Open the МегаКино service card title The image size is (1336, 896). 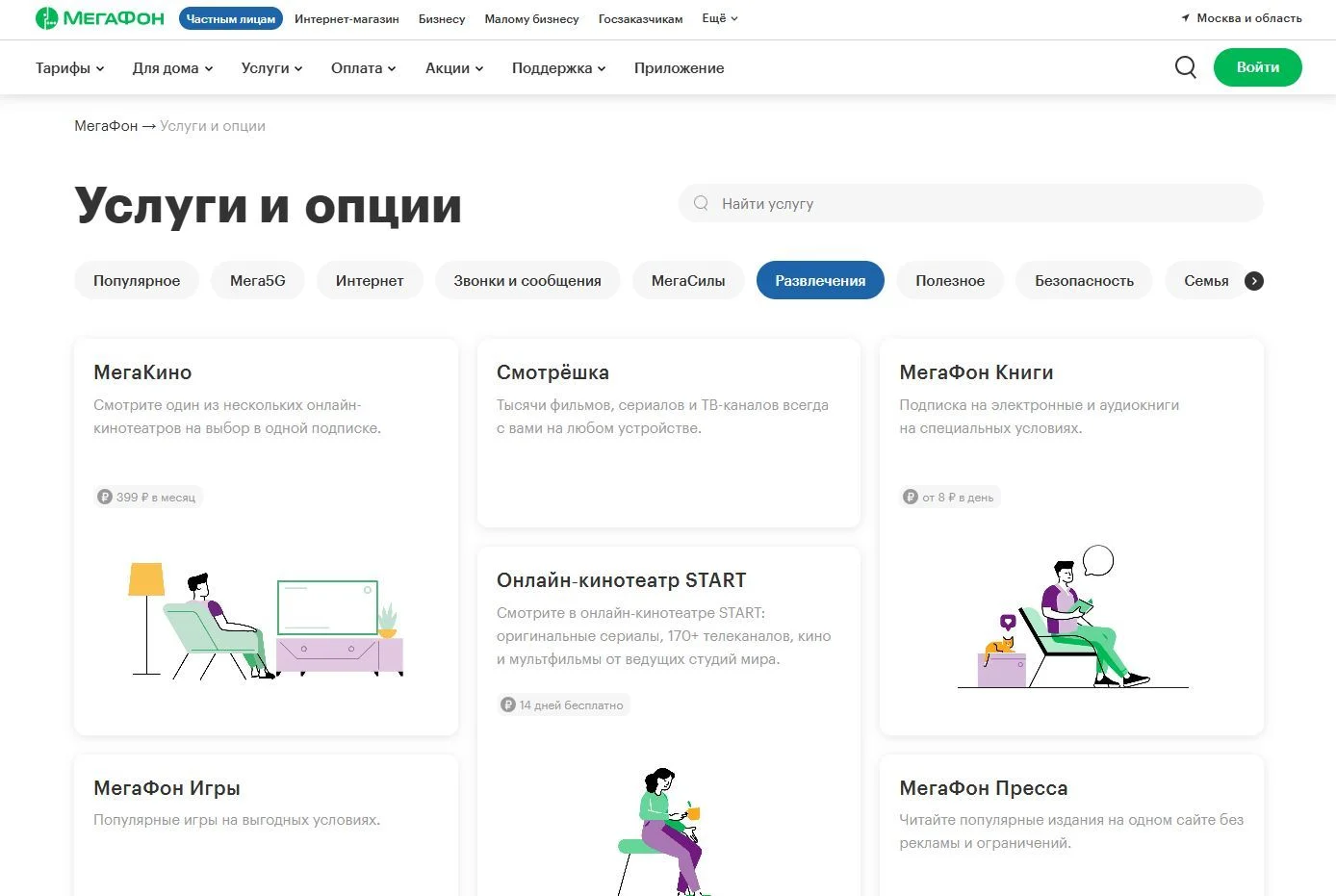[142, 372]
